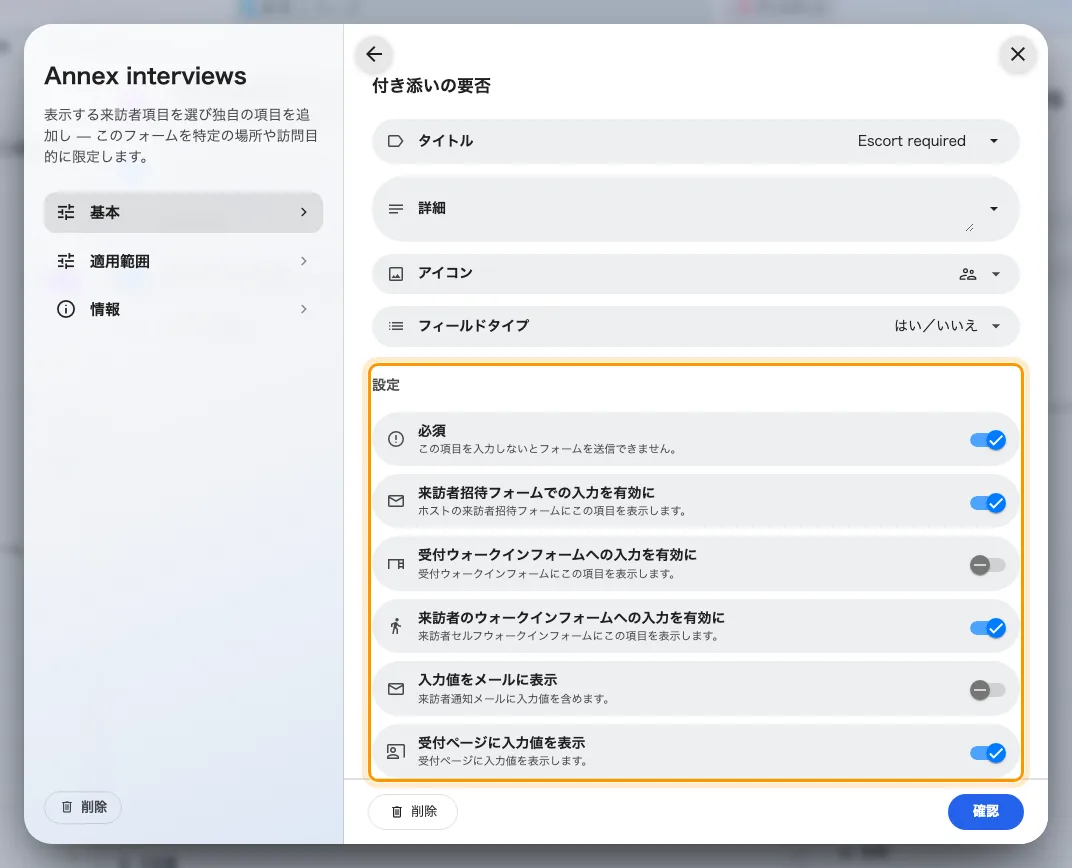The width and height of the screenshot is (1072, 868).
Task: Click the '設定' section label
Action: [x=386, y=385]
